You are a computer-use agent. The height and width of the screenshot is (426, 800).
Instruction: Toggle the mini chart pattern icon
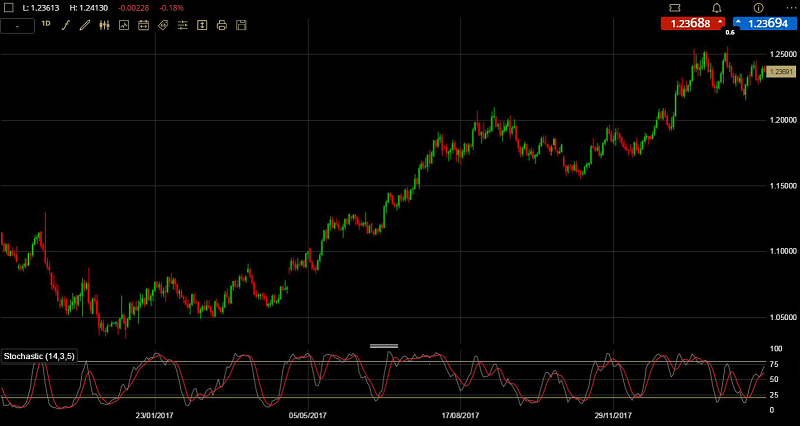(x=124, y=24)
